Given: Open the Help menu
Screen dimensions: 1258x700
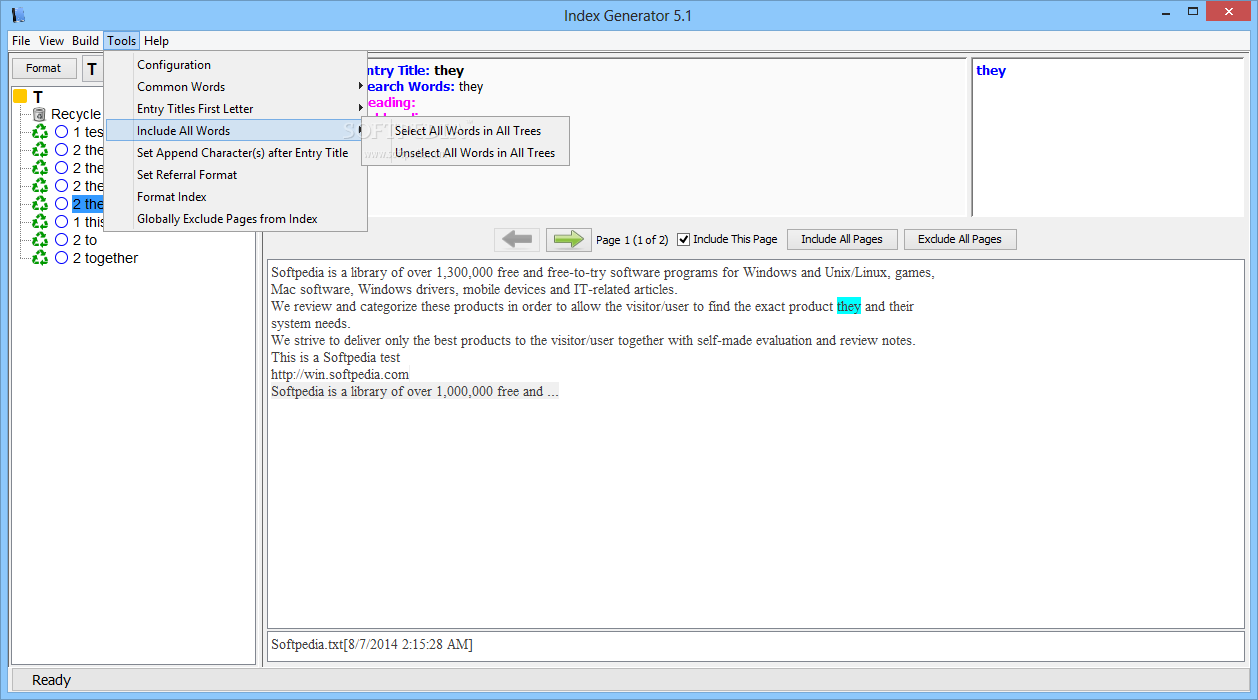Looking at the screenshot, I should tap(156, 41).
